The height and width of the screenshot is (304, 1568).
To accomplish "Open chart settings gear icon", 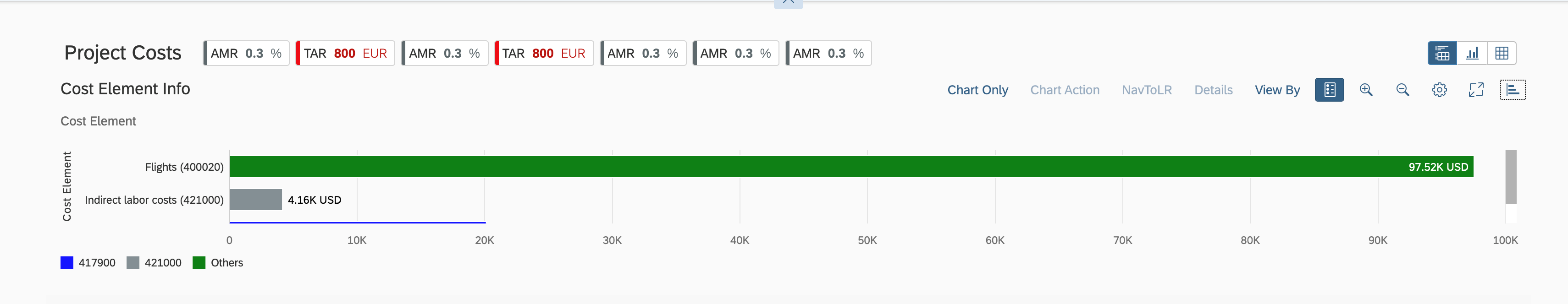I will pos(1439,90).
